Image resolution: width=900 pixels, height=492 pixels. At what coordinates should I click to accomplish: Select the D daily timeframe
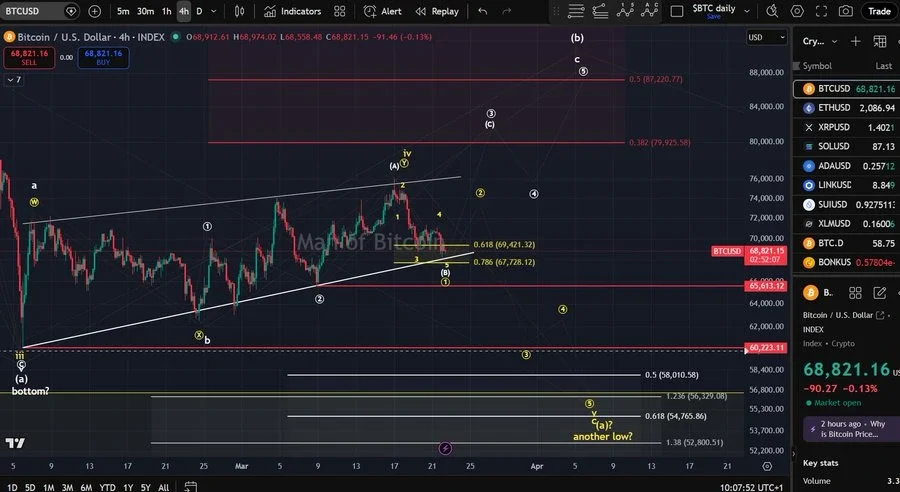tap(199, 11)
